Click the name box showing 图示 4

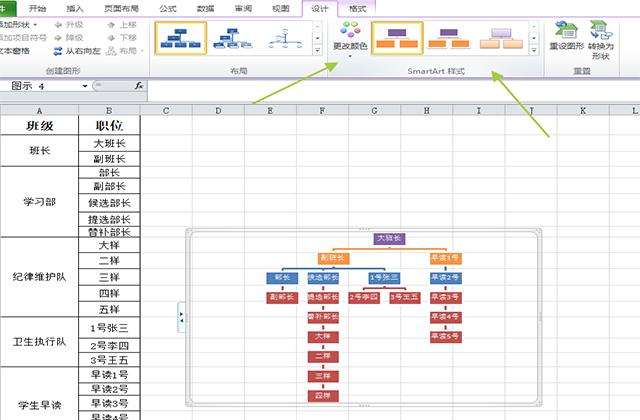(40, 86)
